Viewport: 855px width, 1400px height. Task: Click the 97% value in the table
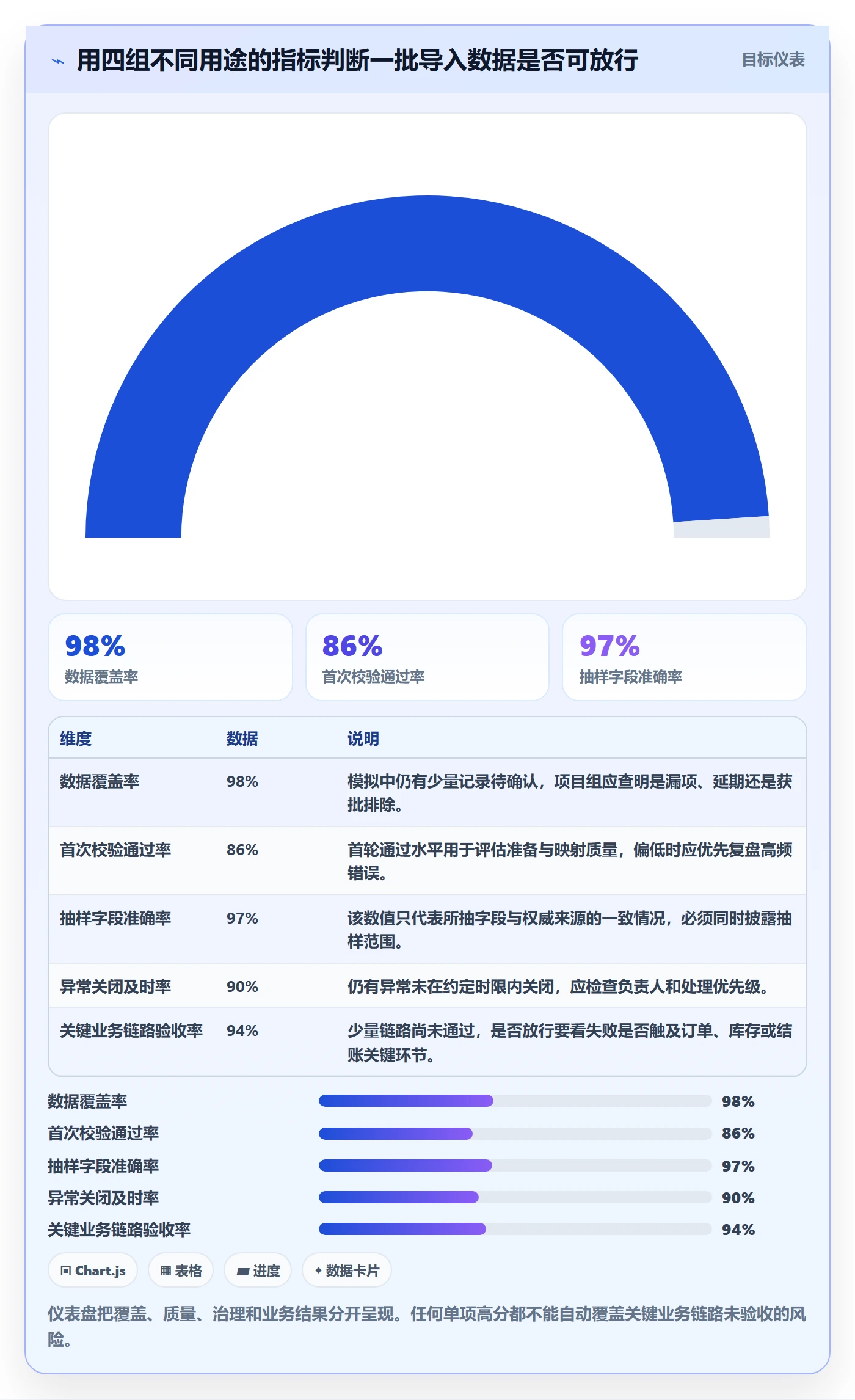(x=242, y=918)
